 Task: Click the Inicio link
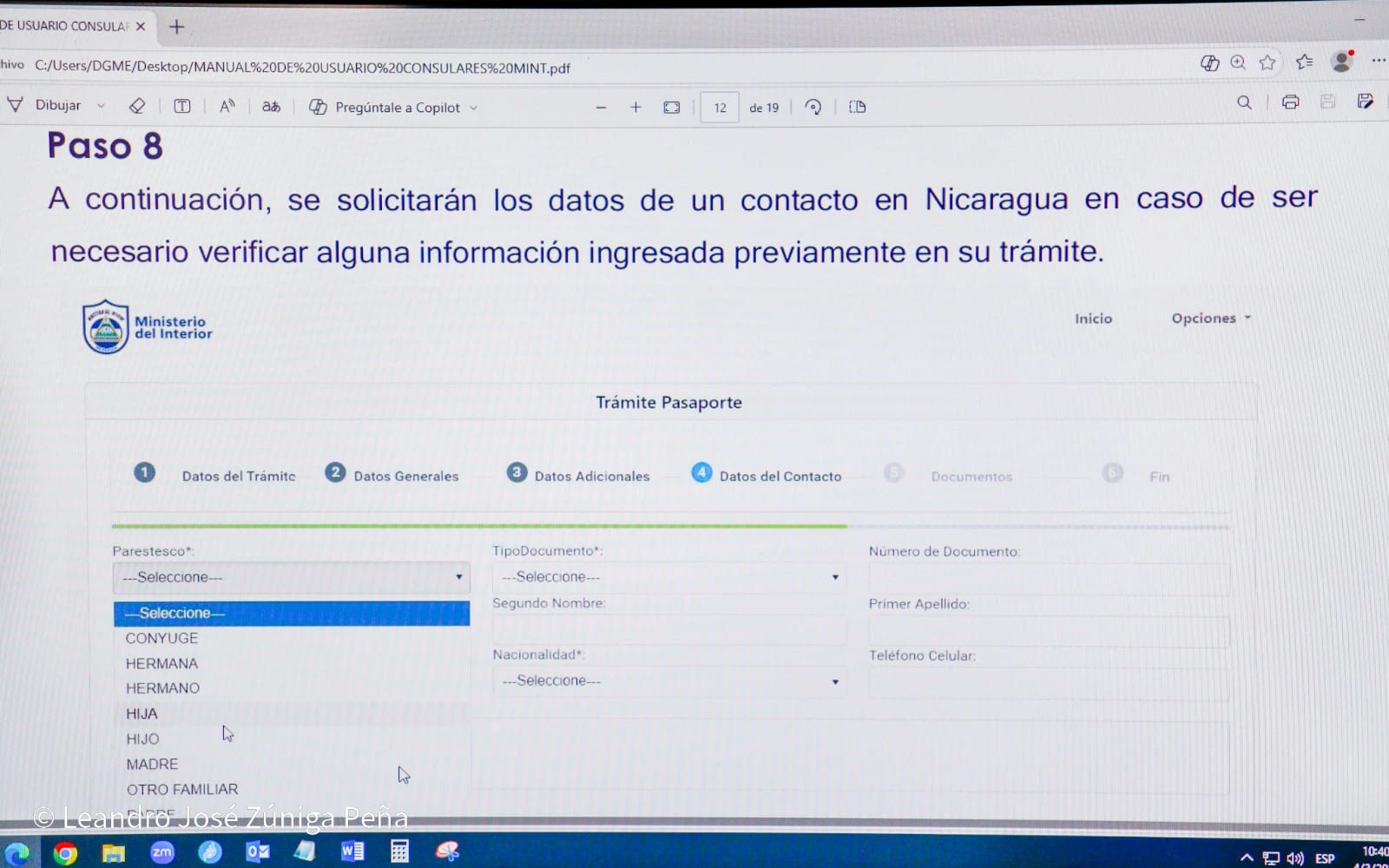click(x=1093, y=319)
